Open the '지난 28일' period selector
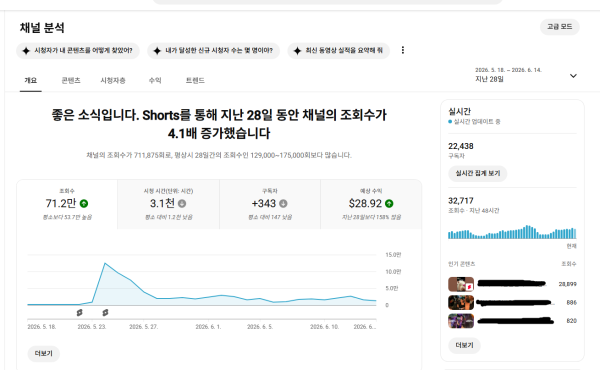This screenshot has width=600, height=370. pos(526,75)
